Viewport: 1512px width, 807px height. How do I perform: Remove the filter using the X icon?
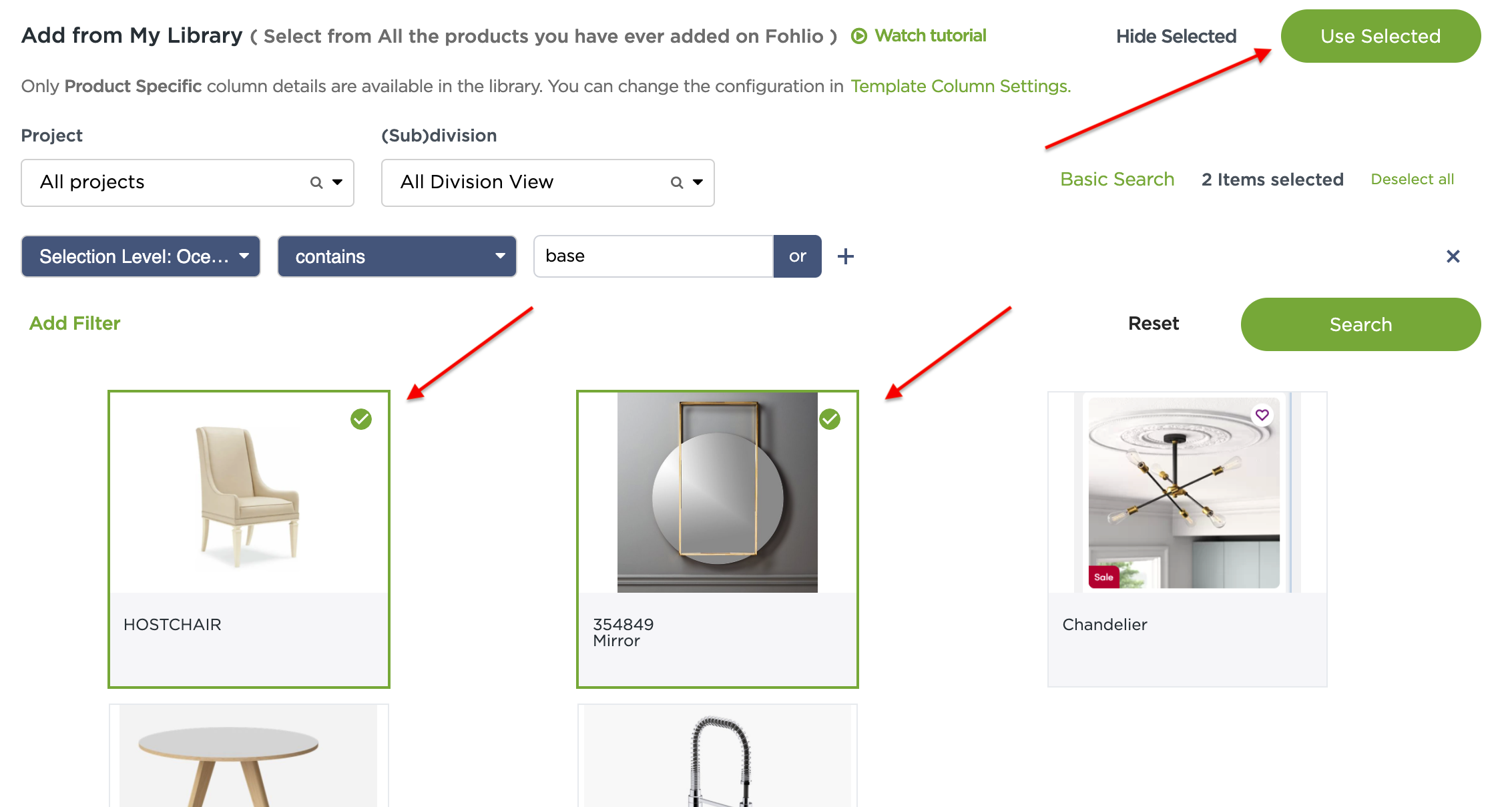click(1453, 256)
